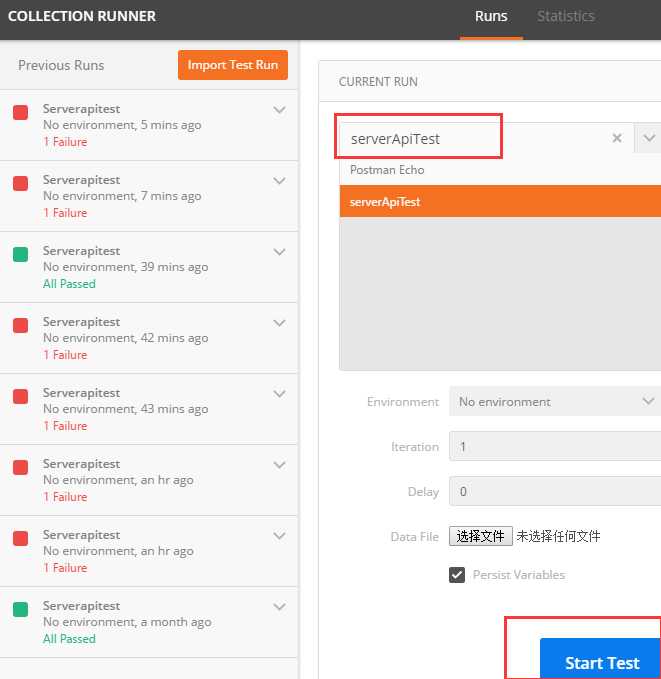Expand the Serverapitest run from 39 mins ago
This screenshot has width=661, height=679.
[x=279, y=252]
